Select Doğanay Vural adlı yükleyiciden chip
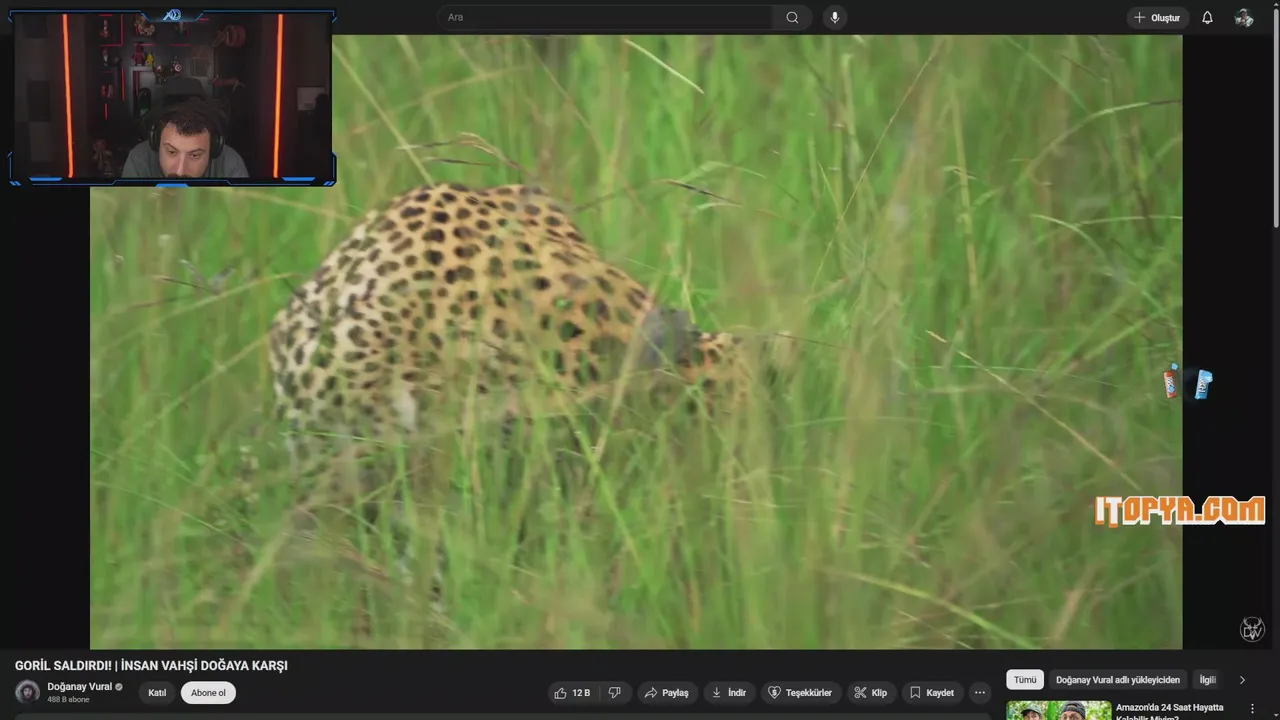The width and height of the screenshot is (1280, 720). (1118, 680)
